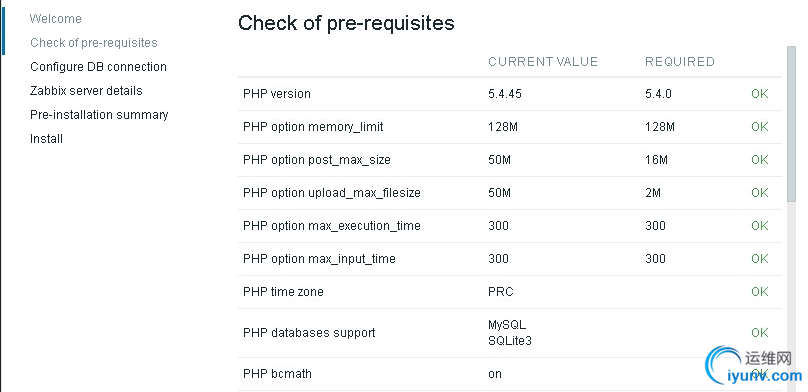Open the Check of pre-requisites step

94,43
